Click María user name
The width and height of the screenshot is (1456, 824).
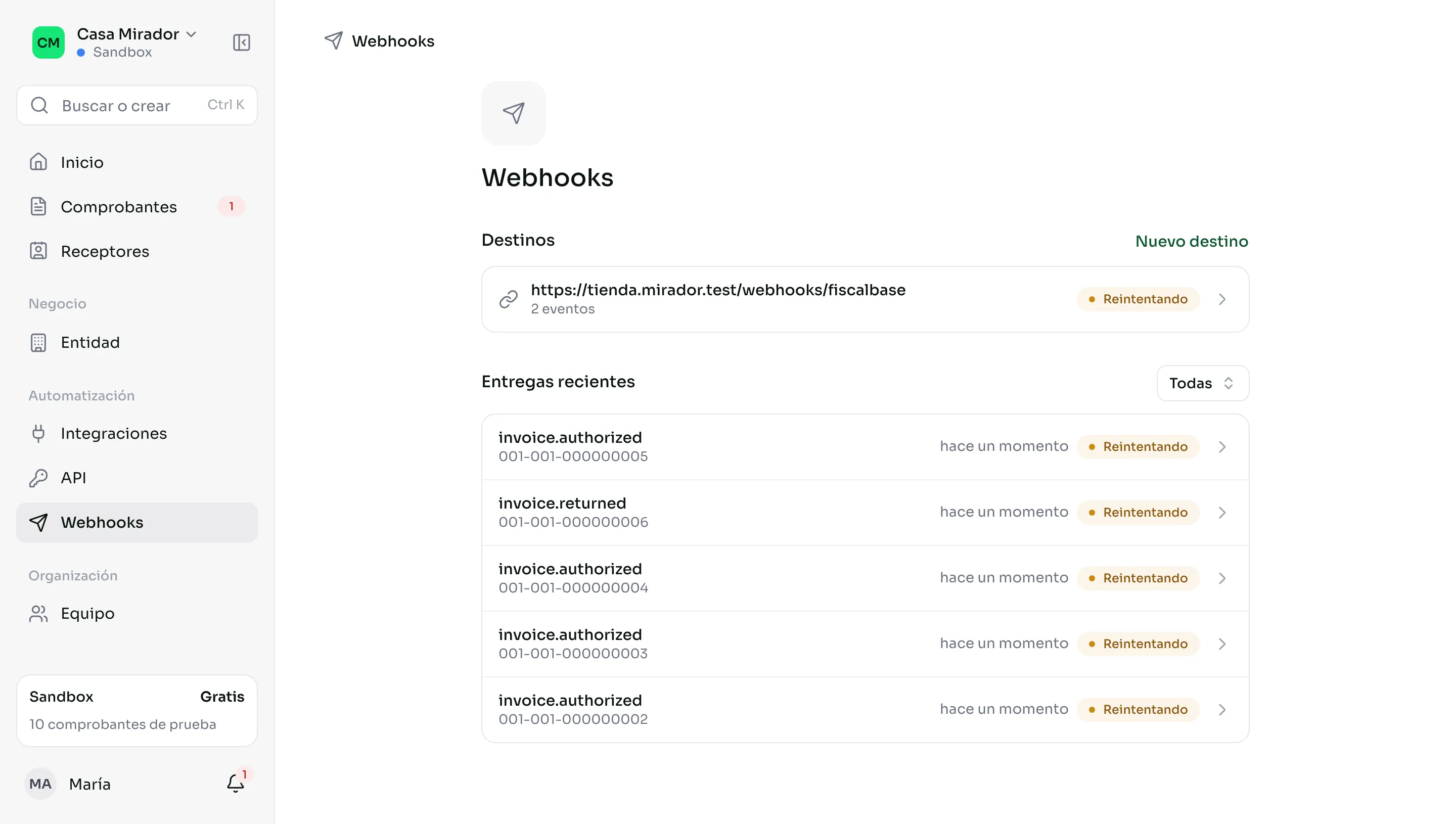click(x=89, y=784)
